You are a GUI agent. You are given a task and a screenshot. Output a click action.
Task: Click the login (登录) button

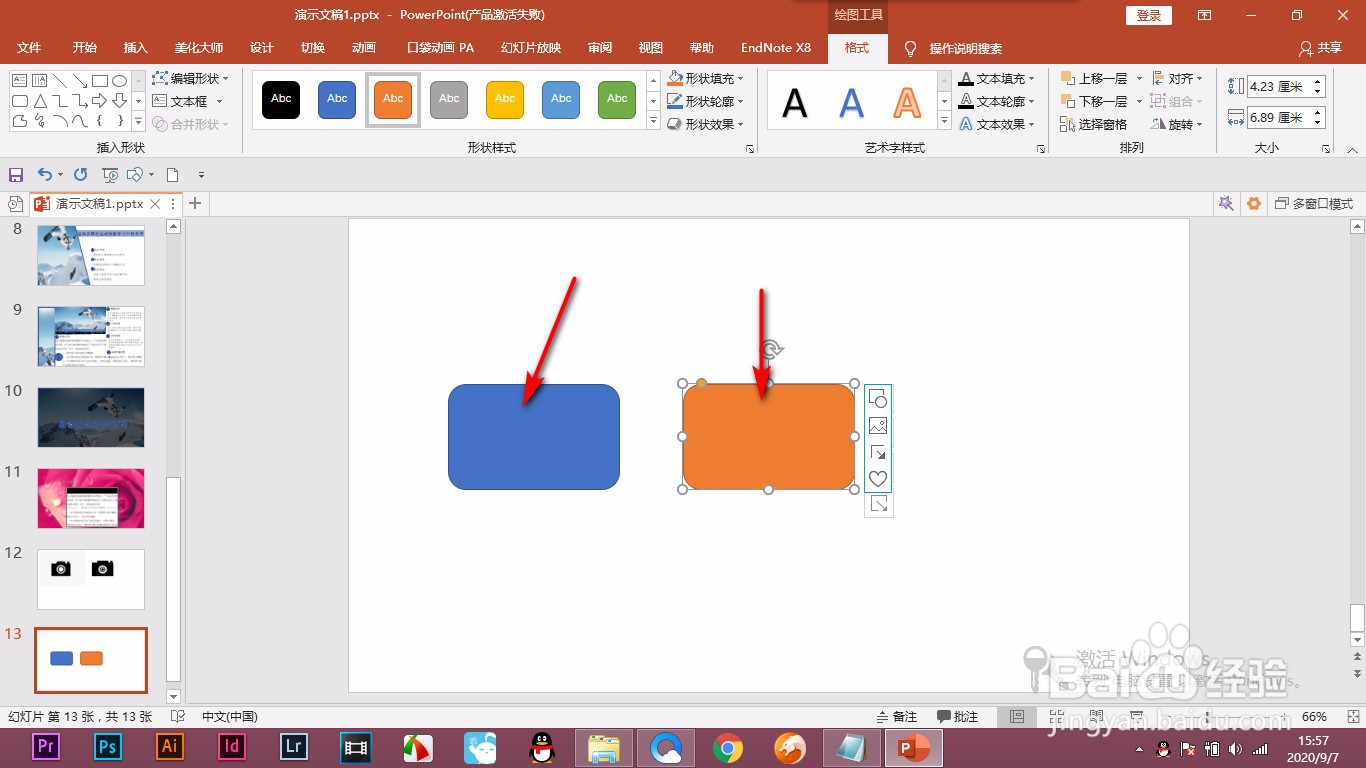pos(1148,15)
